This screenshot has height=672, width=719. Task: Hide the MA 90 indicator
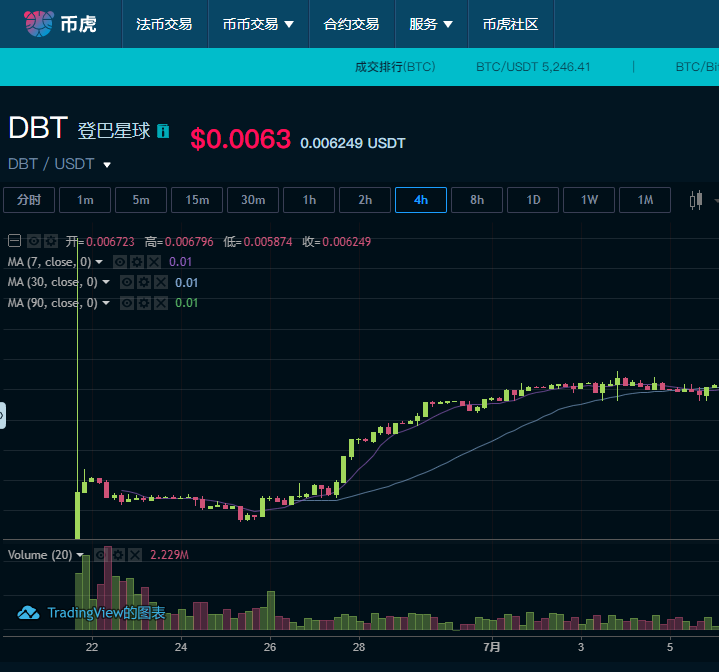[x=127, y=303]
